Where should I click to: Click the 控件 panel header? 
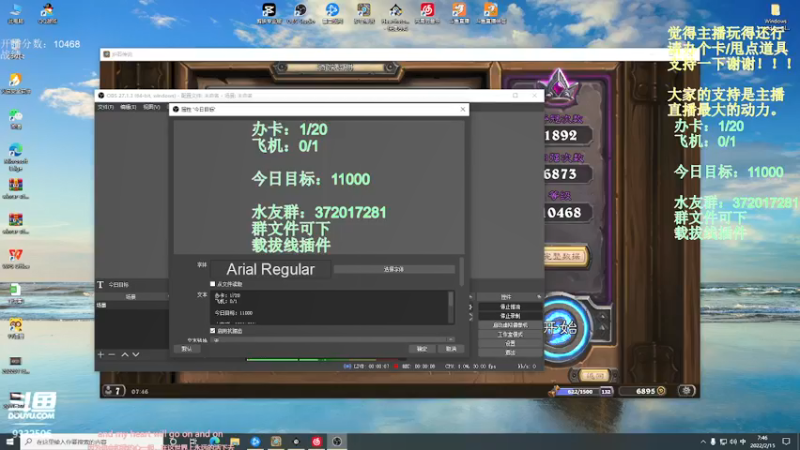click(x=506, y=297)
